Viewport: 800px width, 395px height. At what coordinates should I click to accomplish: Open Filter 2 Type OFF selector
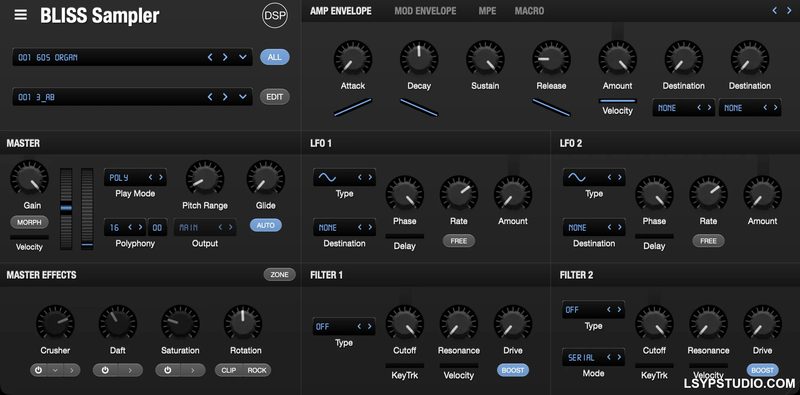(594, 310)
